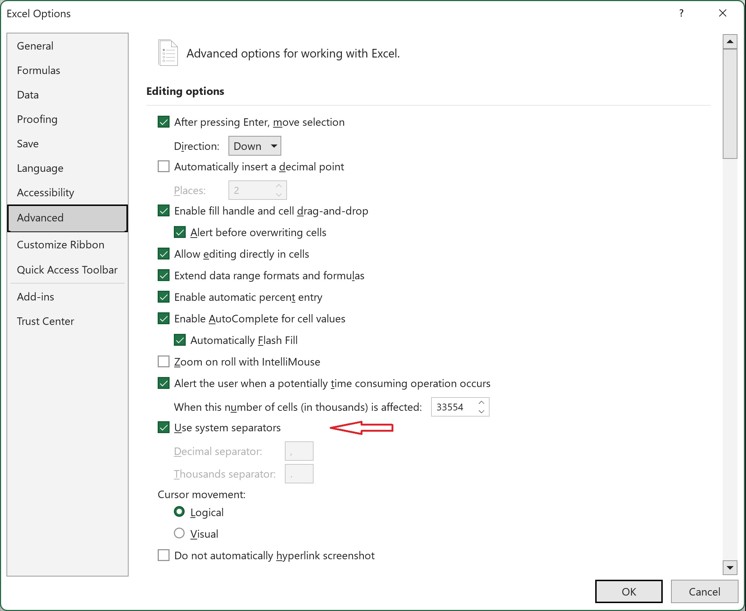Click the Cursor movement label

click(201, 494)
